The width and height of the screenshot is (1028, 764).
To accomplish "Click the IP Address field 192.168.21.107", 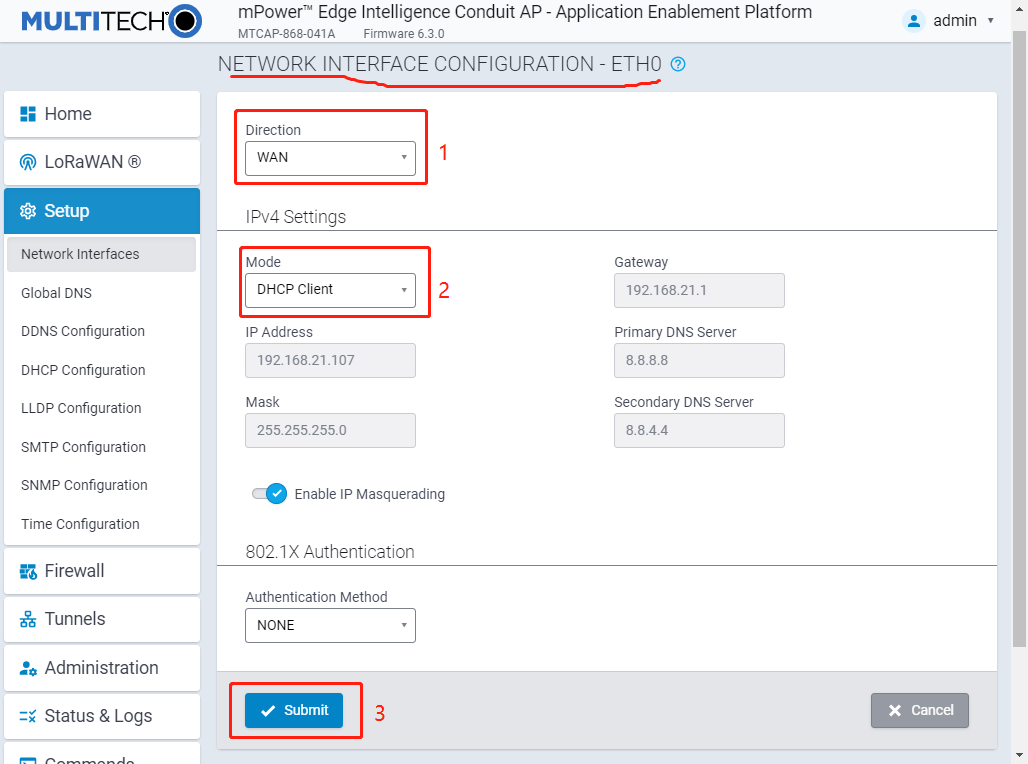I will tap(330, 361).
